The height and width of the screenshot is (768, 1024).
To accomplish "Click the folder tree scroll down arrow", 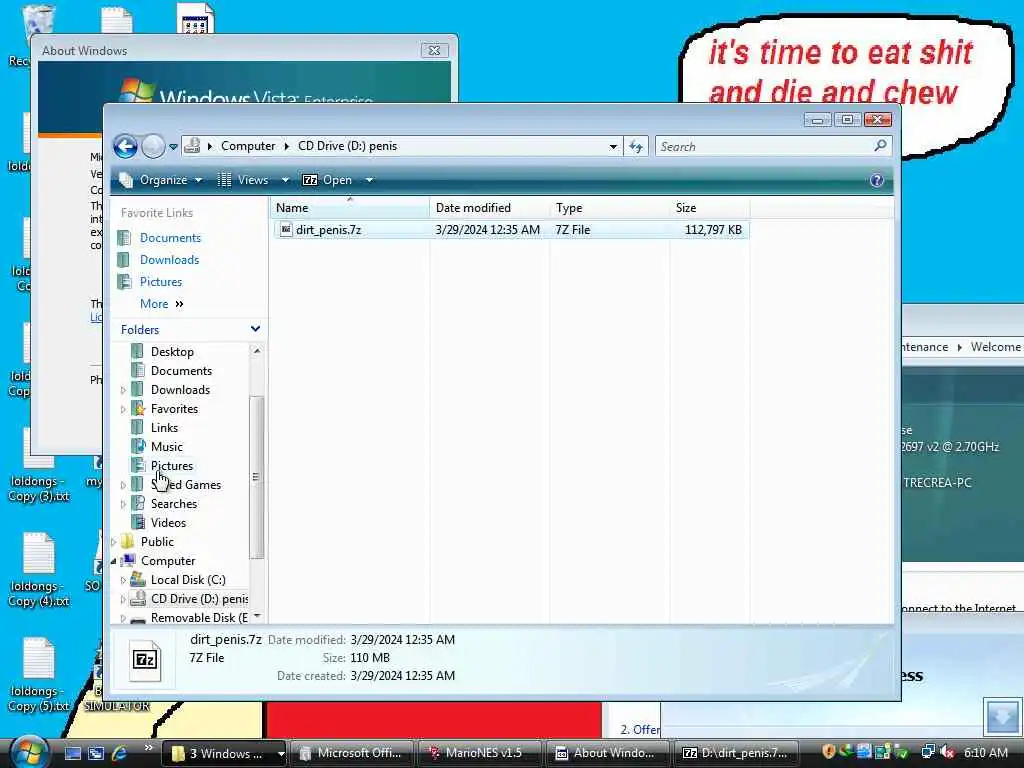I will (257, 616).
